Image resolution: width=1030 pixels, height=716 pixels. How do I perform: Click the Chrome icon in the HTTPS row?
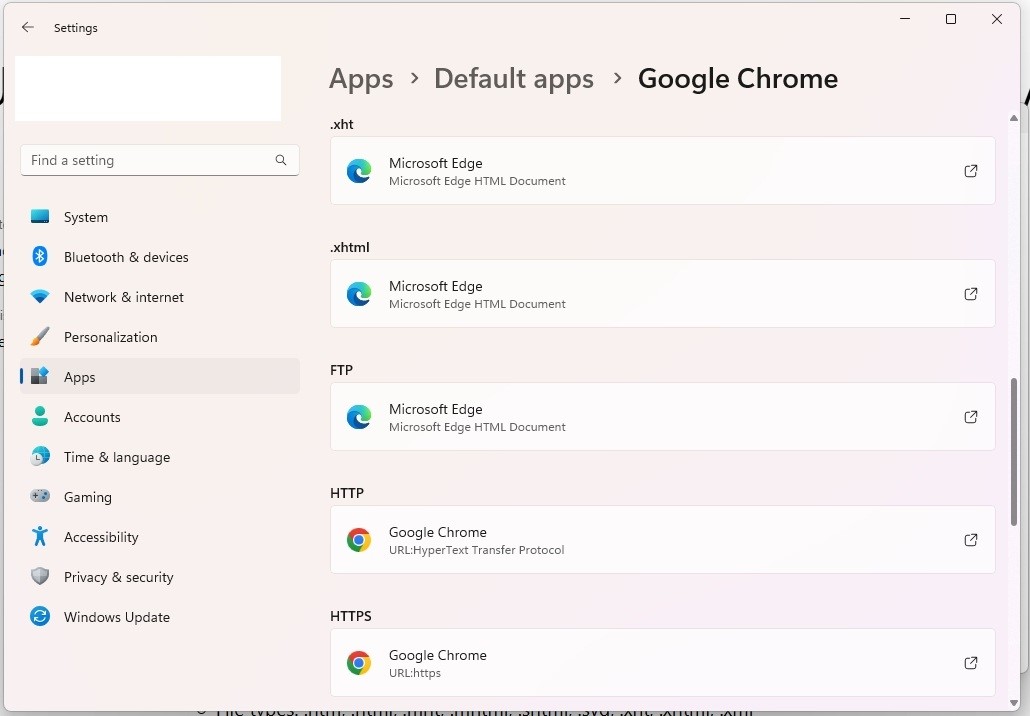tap(359, 663)
